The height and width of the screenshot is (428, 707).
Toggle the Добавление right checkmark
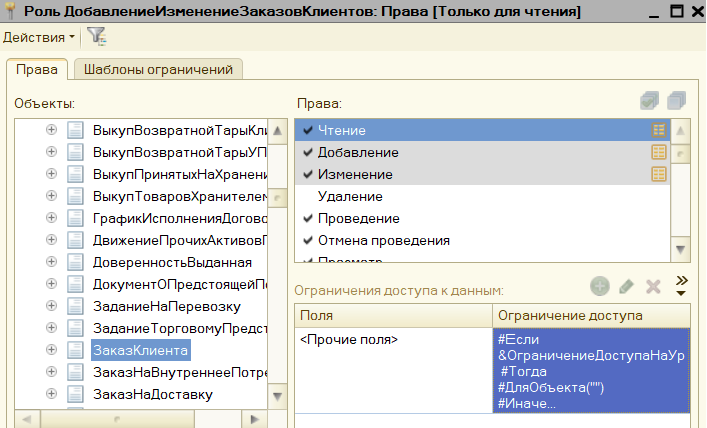click(308, 152)
